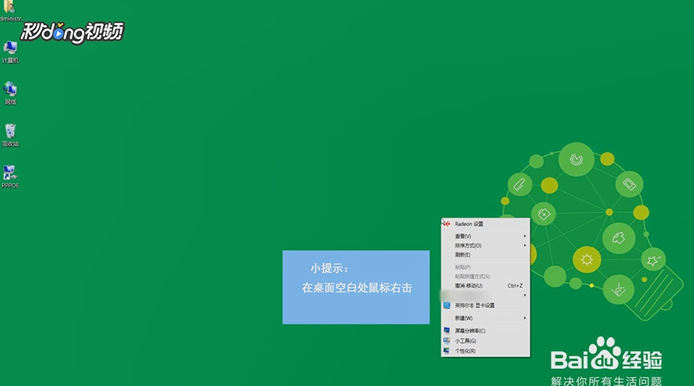Screen dimensions: 694x386
Task: Click the greyed 粘贴快捷方式(S) menu entry
Action: 486,277
